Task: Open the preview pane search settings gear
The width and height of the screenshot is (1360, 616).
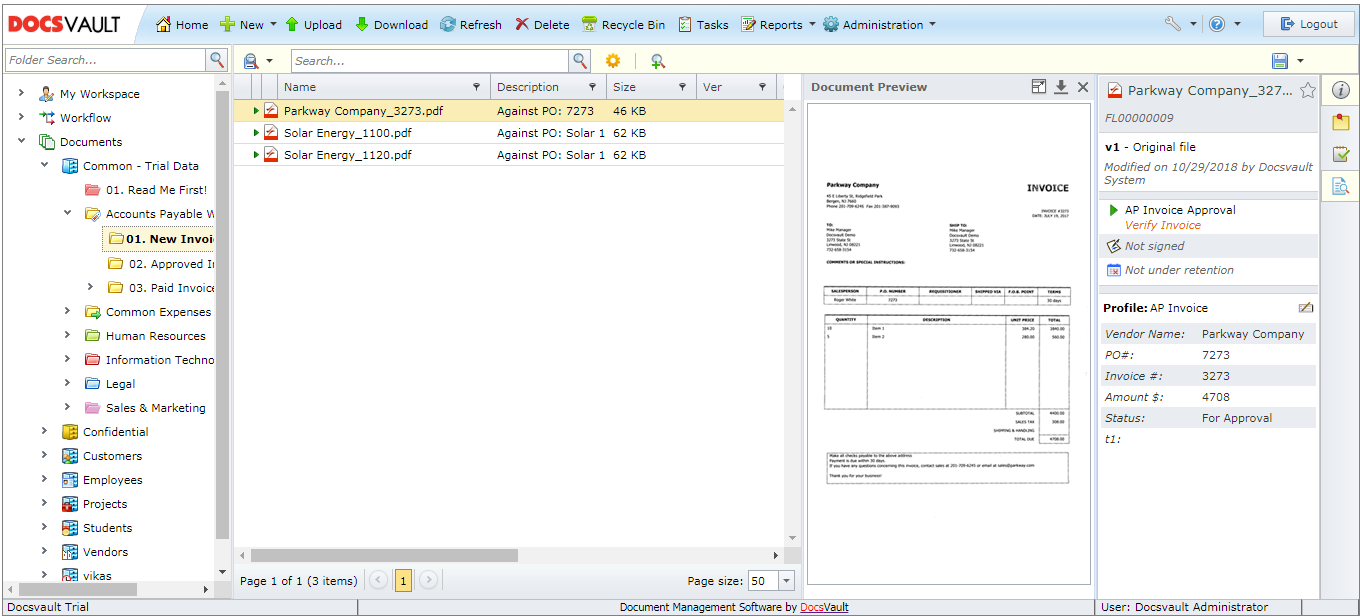Action: (614, 60)
